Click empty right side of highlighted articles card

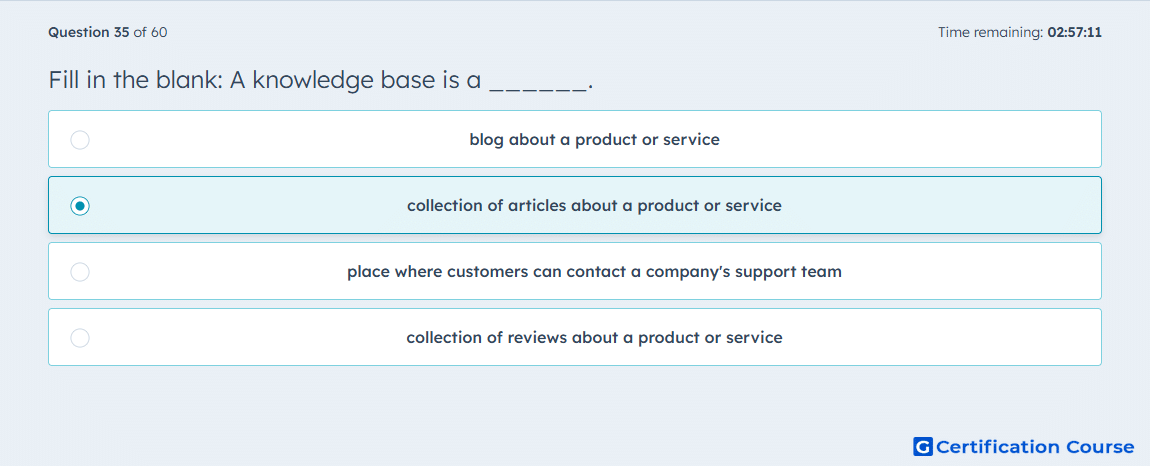[x=953, y=205]
